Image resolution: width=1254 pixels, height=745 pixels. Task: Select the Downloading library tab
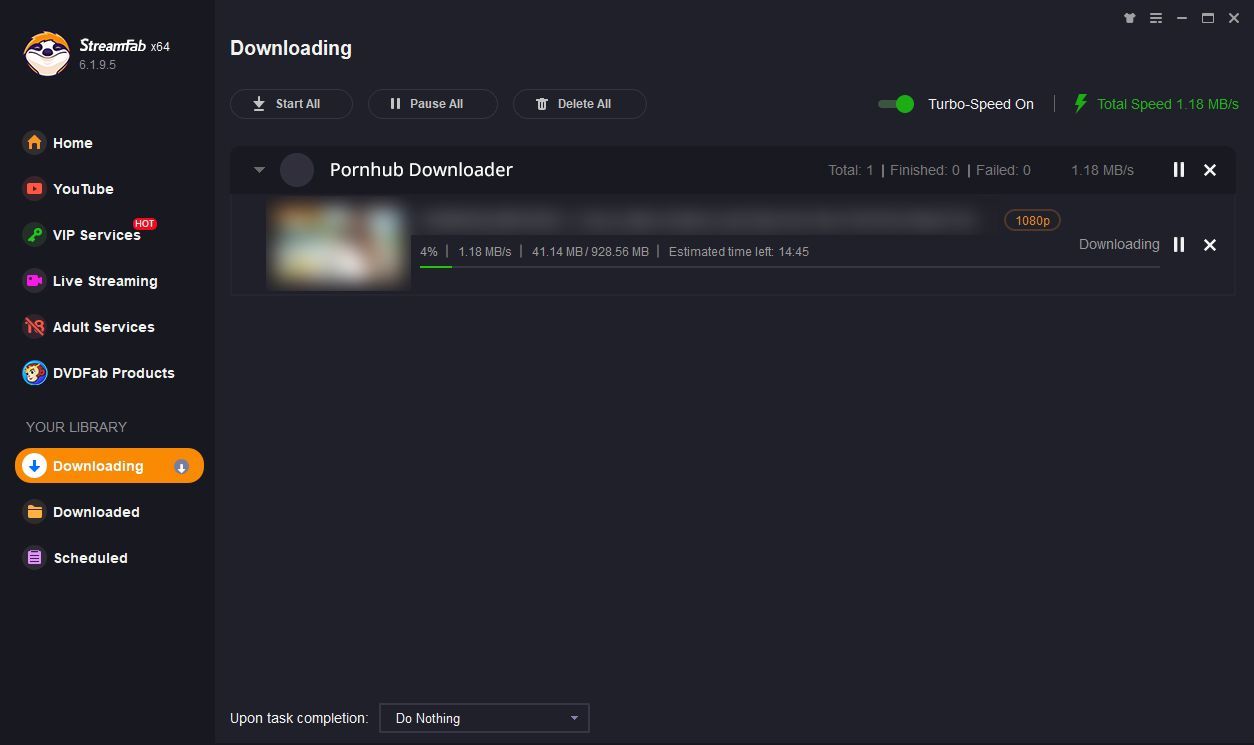click(x=109, y=466)
